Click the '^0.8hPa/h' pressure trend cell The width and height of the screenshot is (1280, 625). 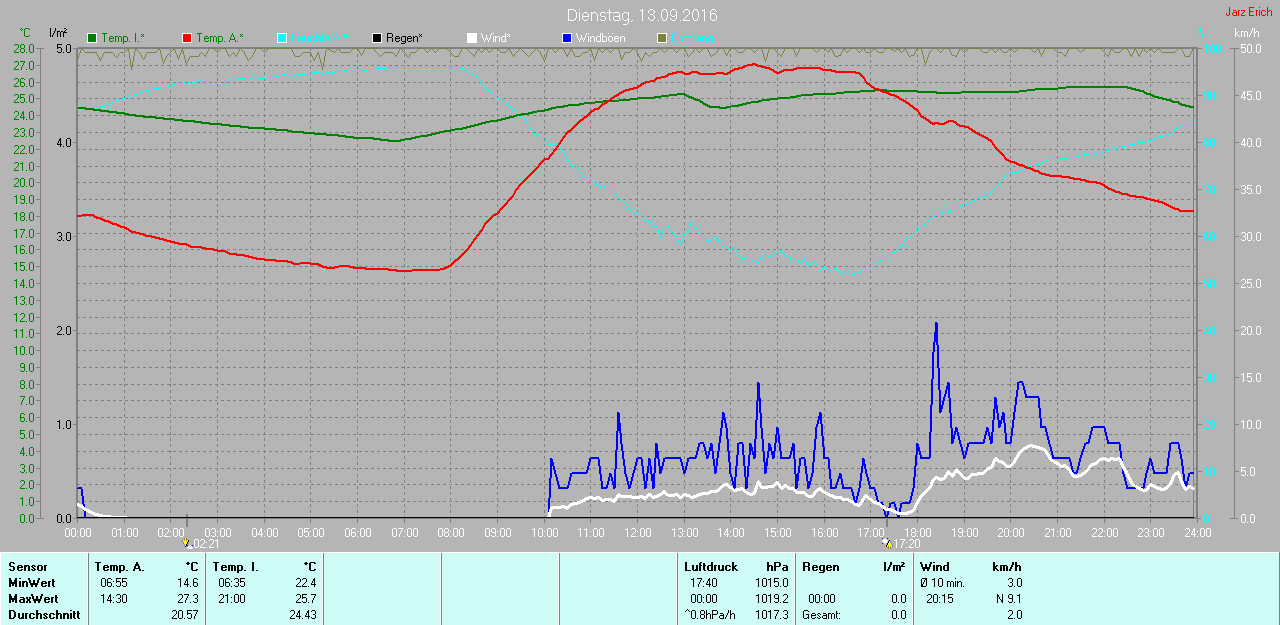(x=710, y=615)
